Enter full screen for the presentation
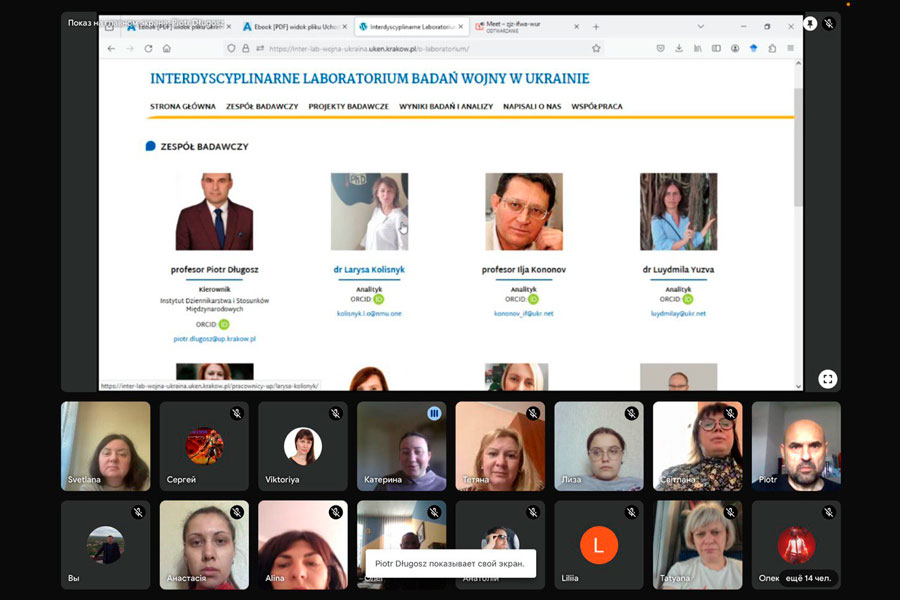Viewport: 900px width, 600px height. [827, 379]
